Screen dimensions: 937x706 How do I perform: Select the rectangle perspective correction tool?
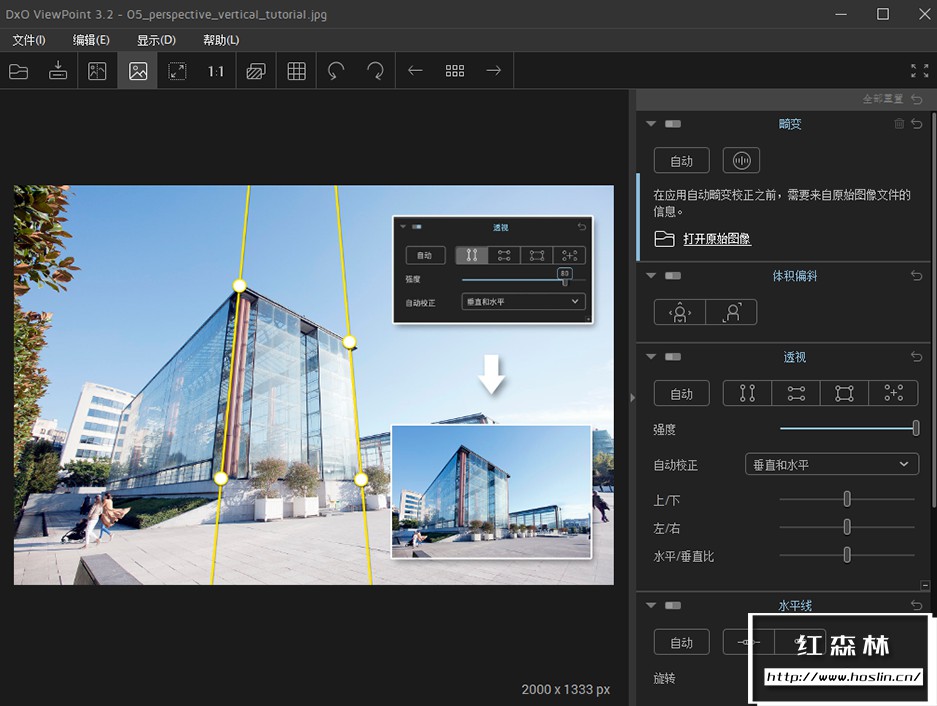tap(844, 393)
